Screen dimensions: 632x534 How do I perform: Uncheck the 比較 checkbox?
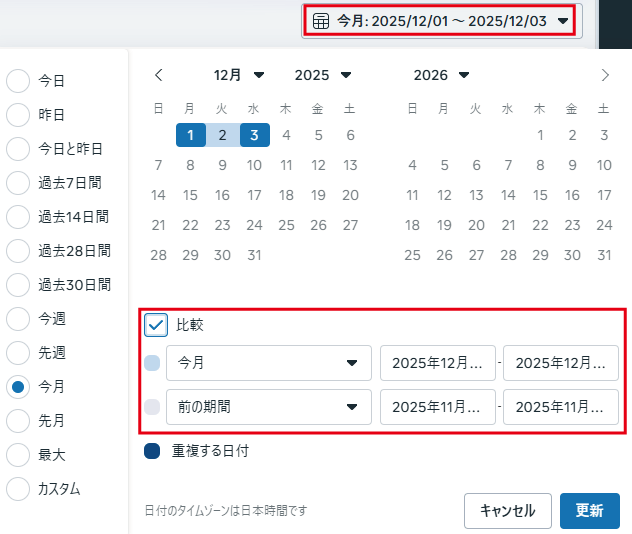point(156,324)
